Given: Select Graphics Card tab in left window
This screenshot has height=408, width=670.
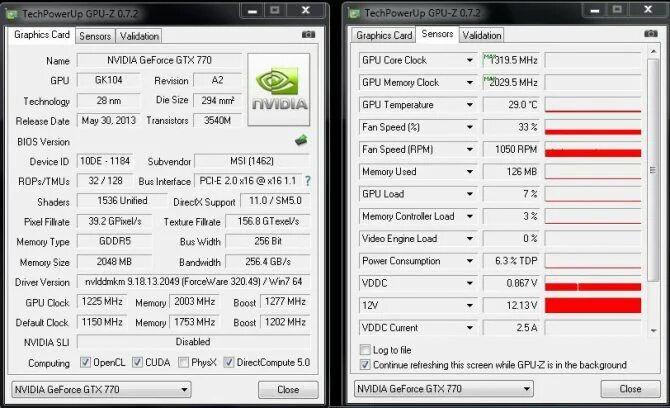Looking at the screenshot, I should (41, 35).
